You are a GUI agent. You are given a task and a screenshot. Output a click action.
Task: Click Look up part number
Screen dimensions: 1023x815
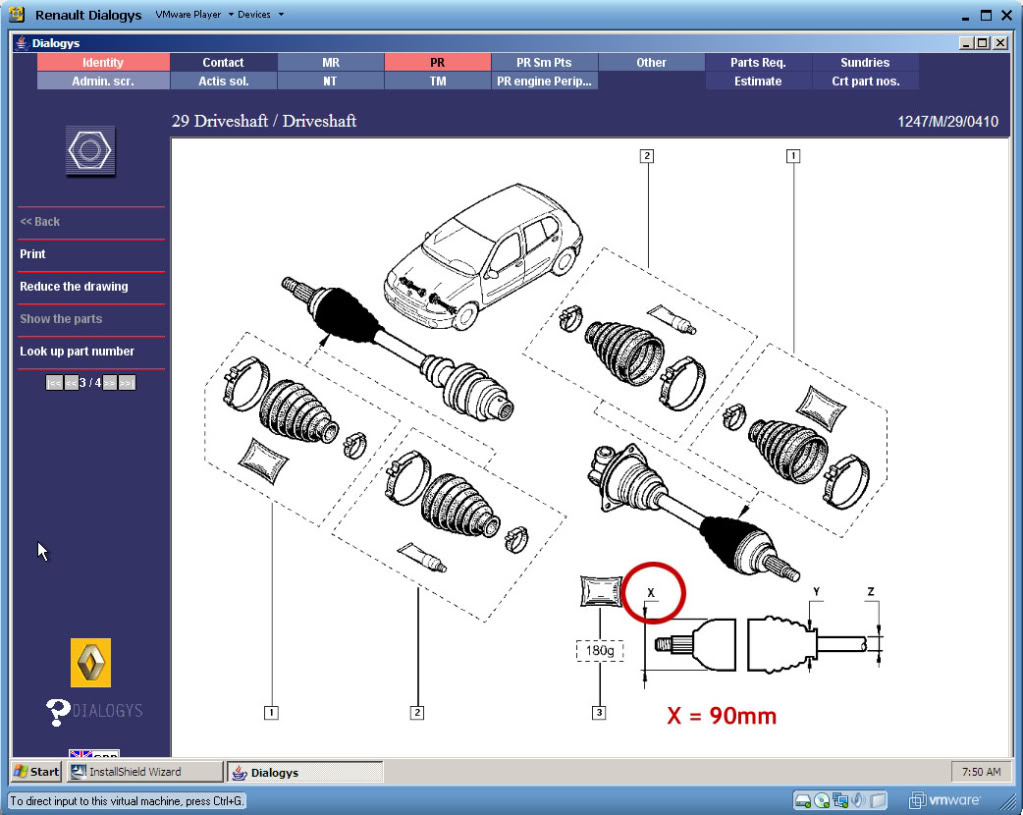click(x=77, y=351)
